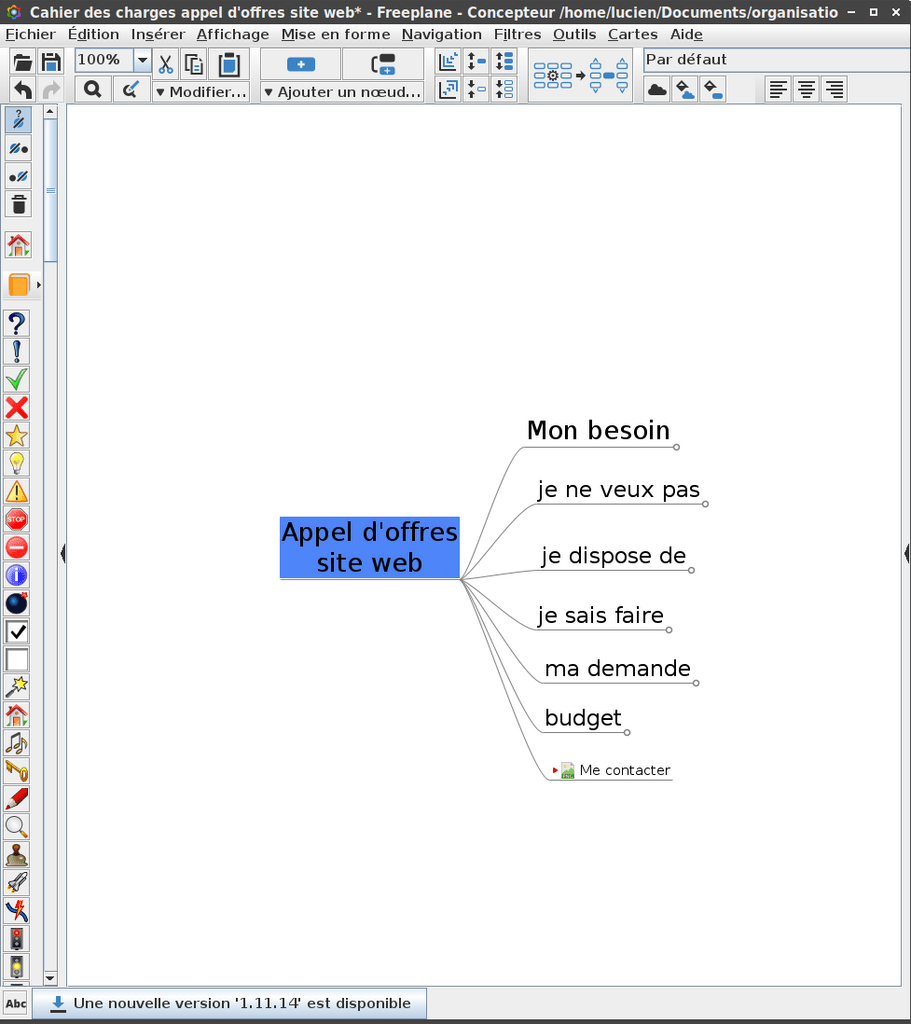Image resolution: width=911 pixels, height=1024 pixels.
Task: Add the green check mark icon
Action: 17,379
